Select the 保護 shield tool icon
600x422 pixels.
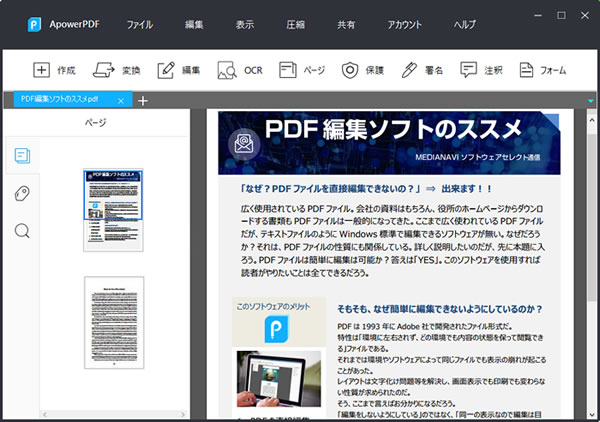tap(350, 70)
